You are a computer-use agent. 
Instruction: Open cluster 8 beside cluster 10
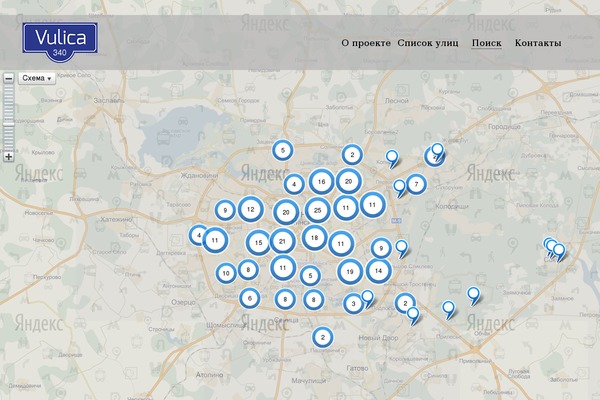[248, 269]
